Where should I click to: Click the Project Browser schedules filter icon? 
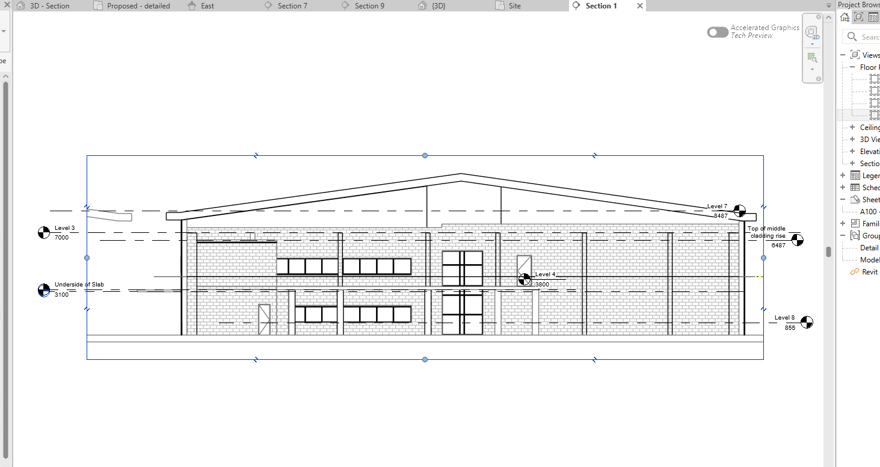click(873, 17)
